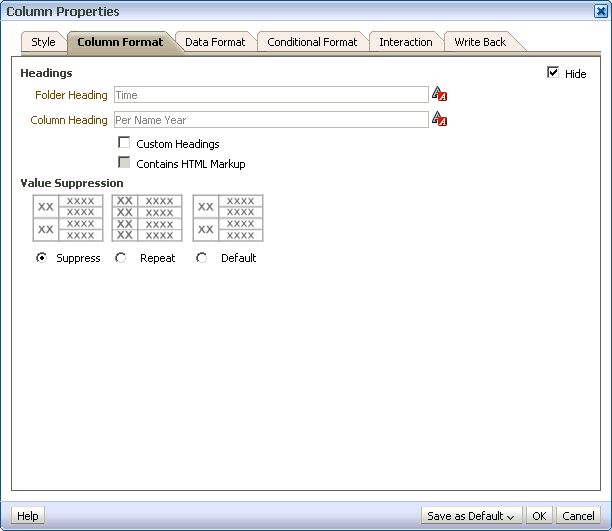
Task: Switch to the Style tab
Action: point(43,42)
